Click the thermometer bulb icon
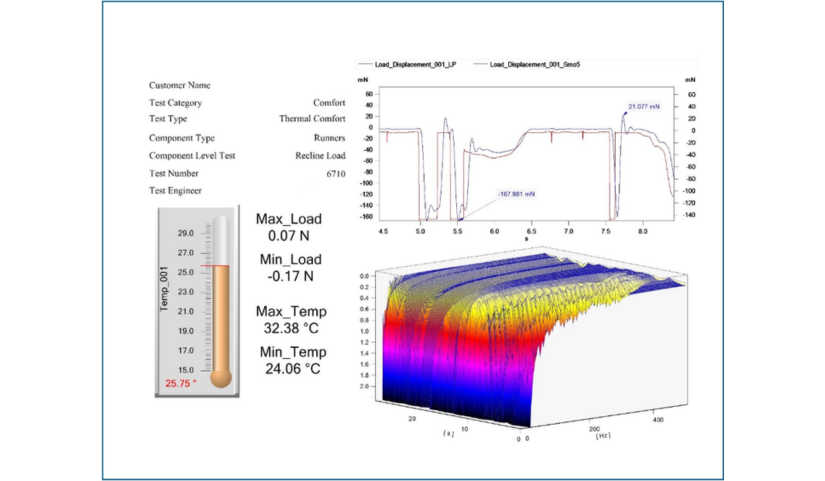Screen dimensions: 825x481 pyautogui.click(x=221, y=378)
